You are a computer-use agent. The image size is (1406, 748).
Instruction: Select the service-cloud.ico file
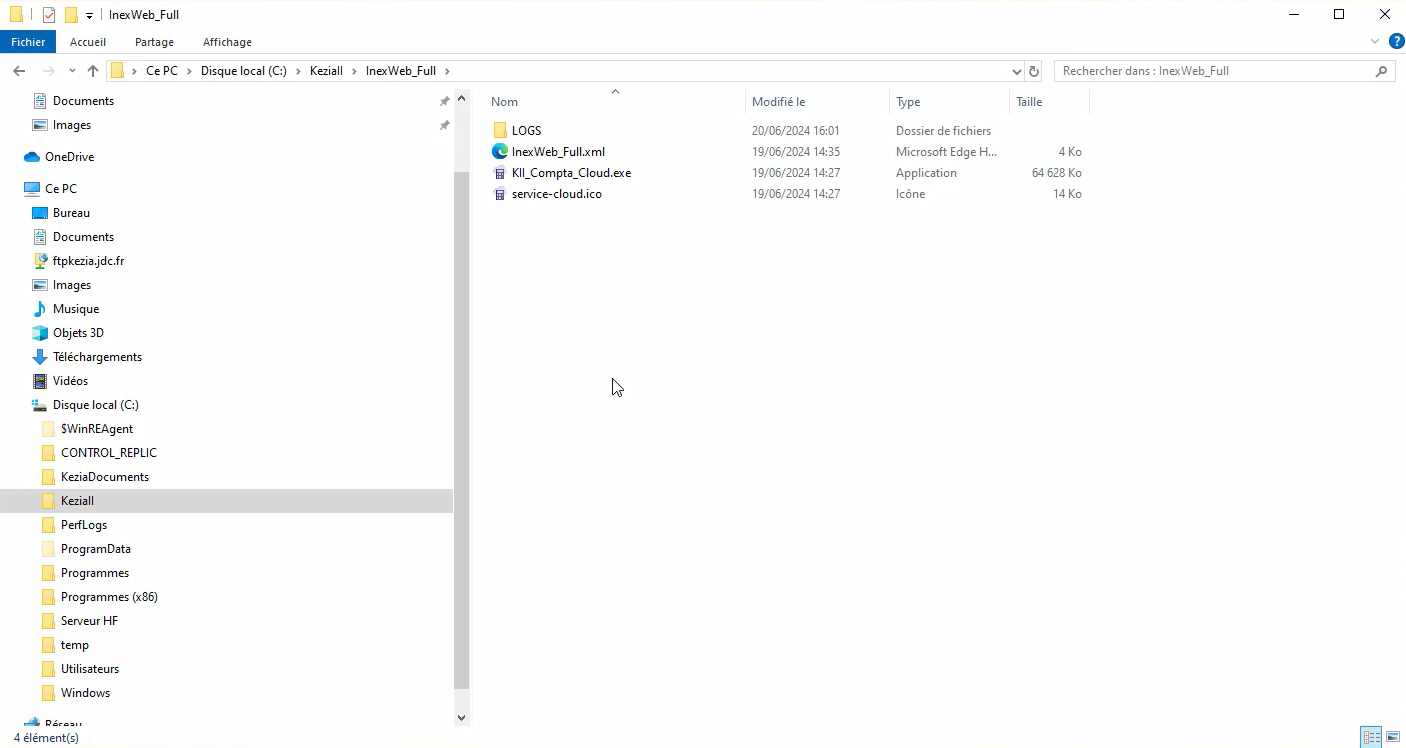[556, 194]
